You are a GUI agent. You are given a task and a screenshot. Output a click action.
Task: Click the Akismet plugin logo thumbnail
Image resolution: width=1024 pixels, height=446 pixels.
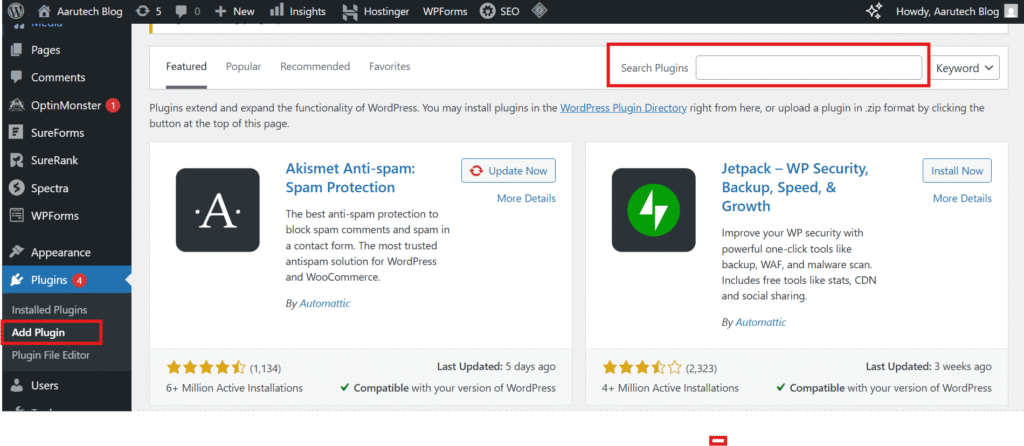pos(217,210)
